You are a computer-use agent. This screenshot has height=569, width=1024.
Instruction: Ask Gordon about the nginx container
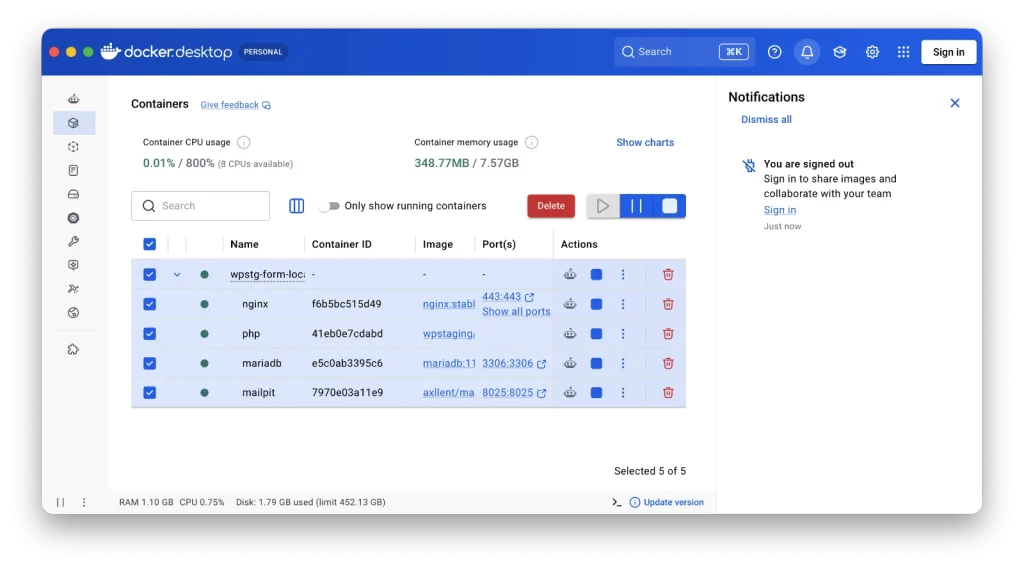tap(570, 304)
